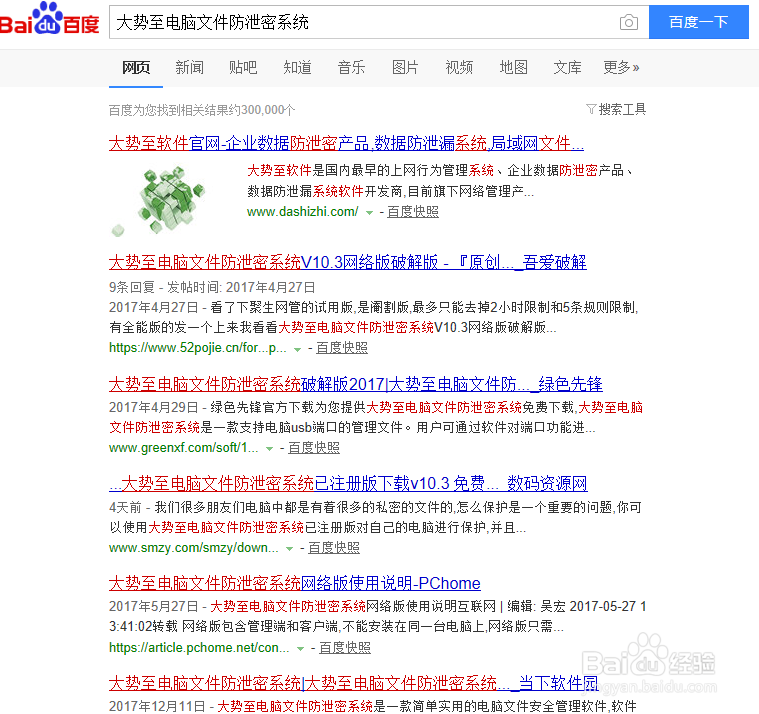Open the 文库 tab

pos(567,67)
